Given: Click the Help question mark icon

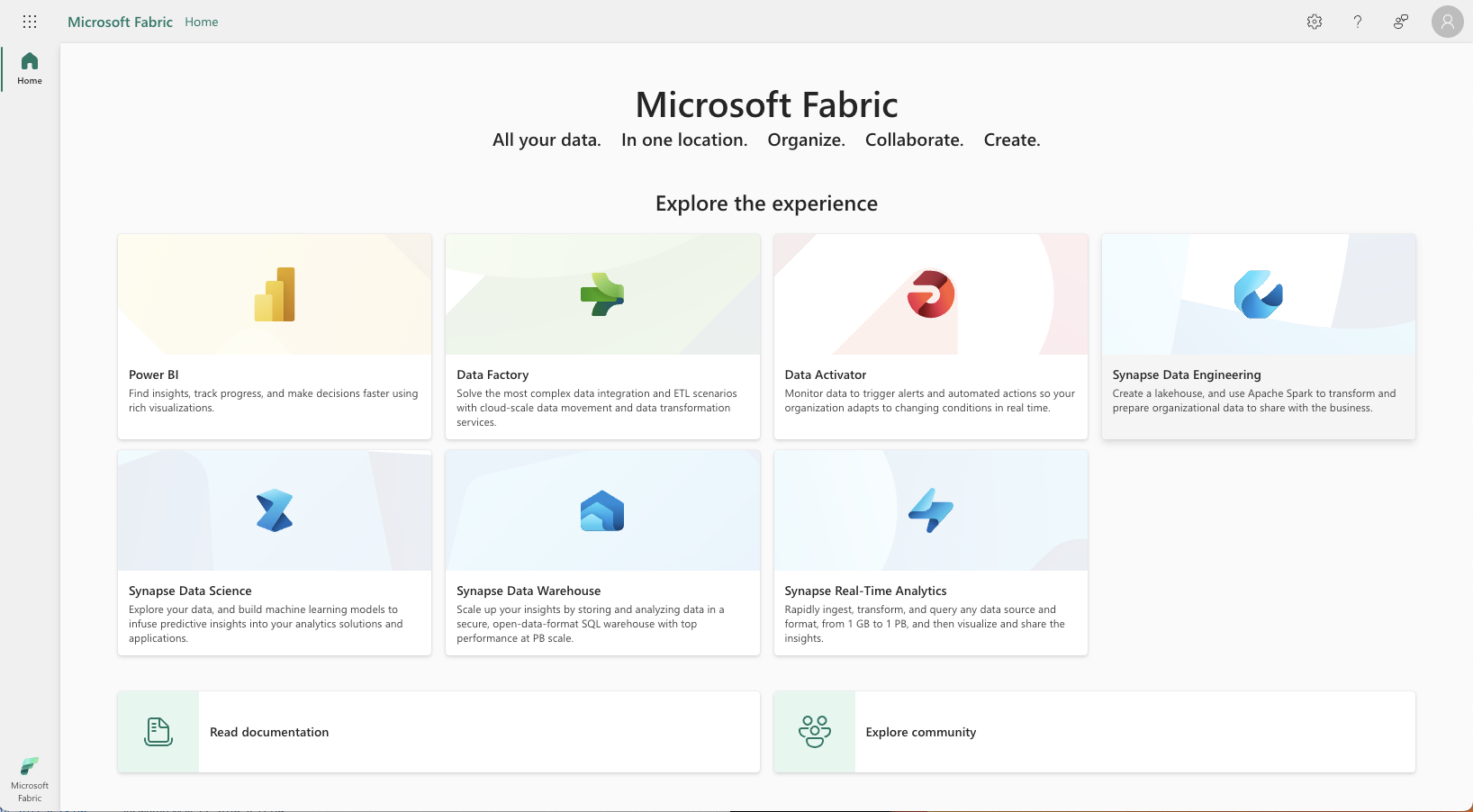Looking at the screenshot, I should 1358,22.
